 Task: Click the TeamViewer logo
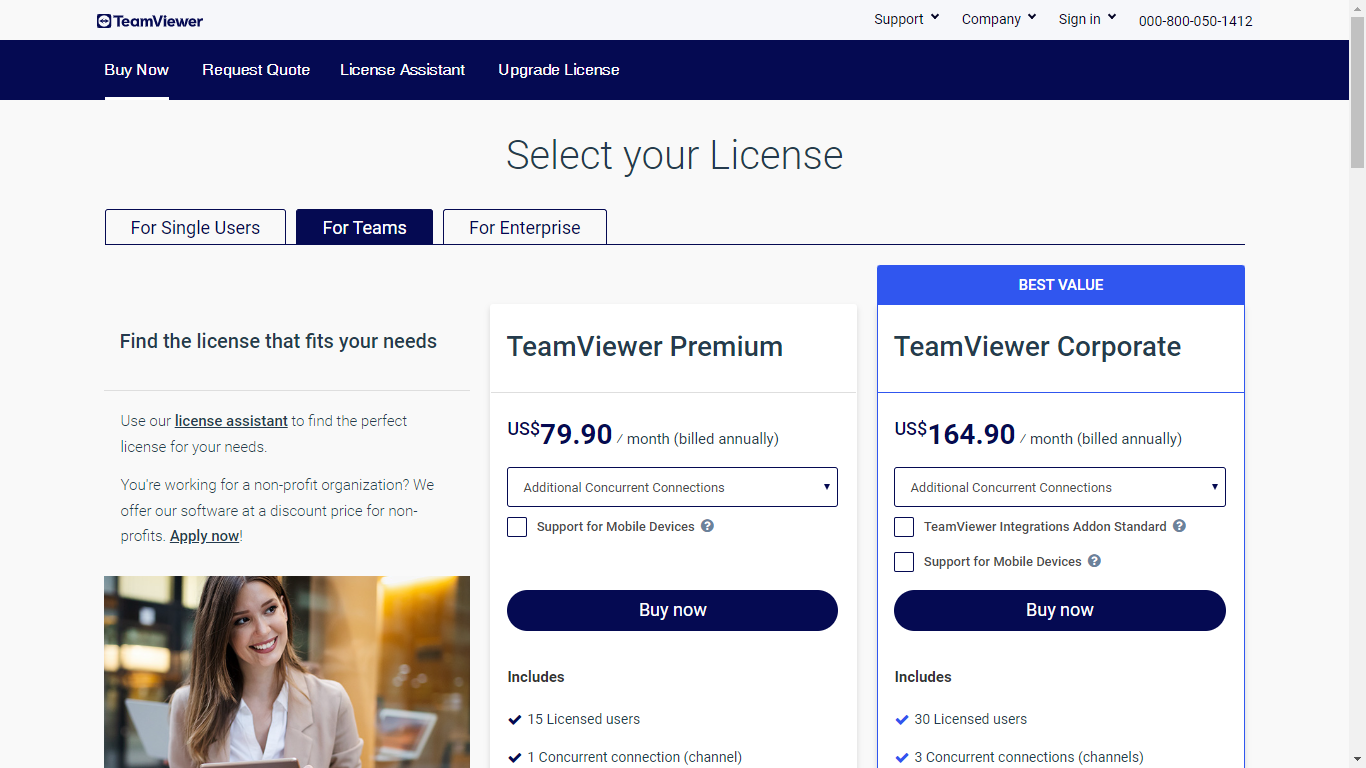(x=150, y=20)
